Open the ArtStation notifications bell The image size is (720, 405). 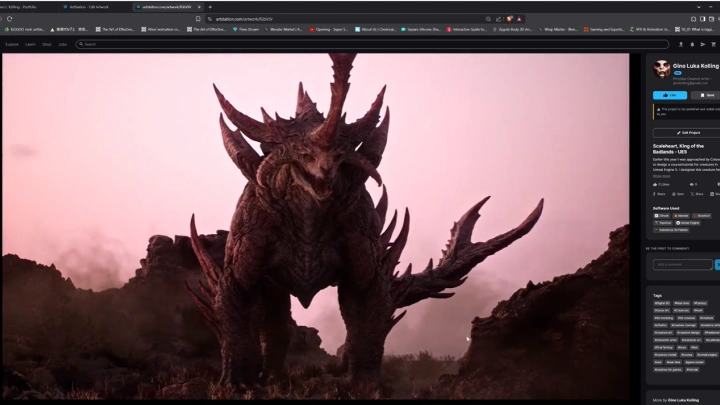pos(692,44)
